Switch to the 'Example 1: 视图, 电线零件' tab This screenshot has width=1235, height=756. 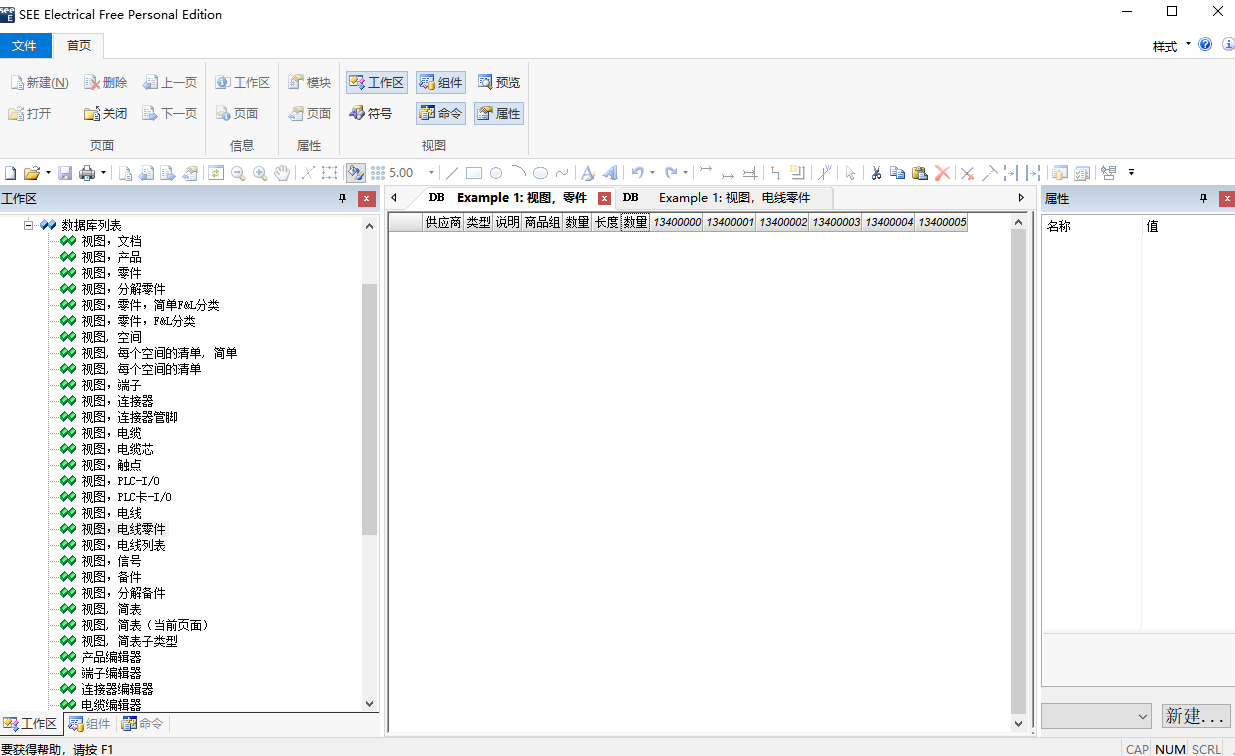pos(733,198)
